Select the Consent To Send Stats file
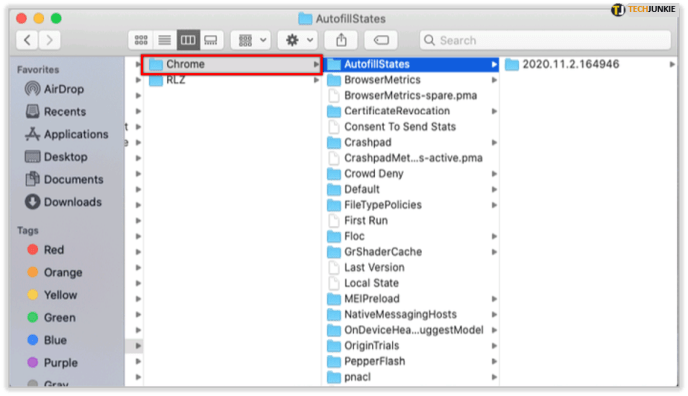 coord(412,127)
